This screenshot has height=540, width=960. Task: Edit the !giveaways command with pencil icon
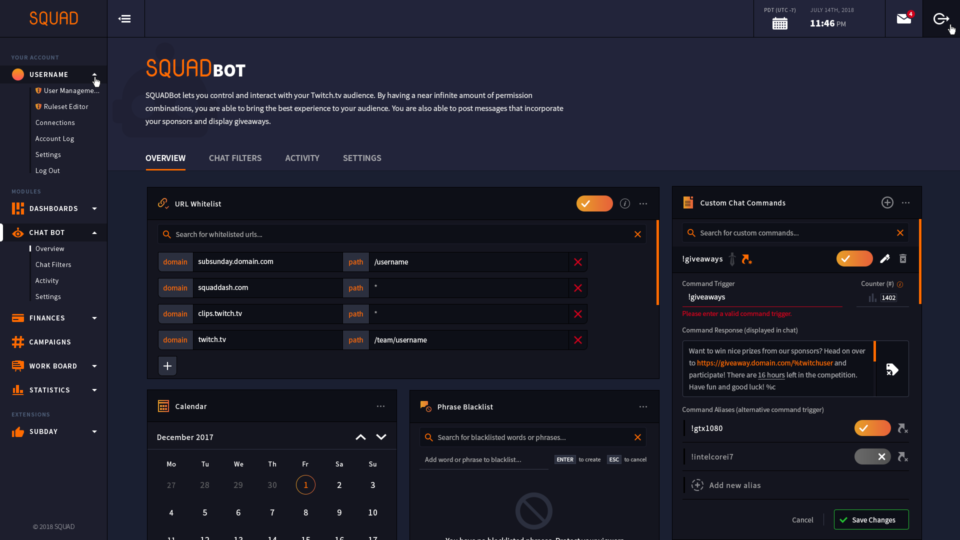tap(885, 259)
